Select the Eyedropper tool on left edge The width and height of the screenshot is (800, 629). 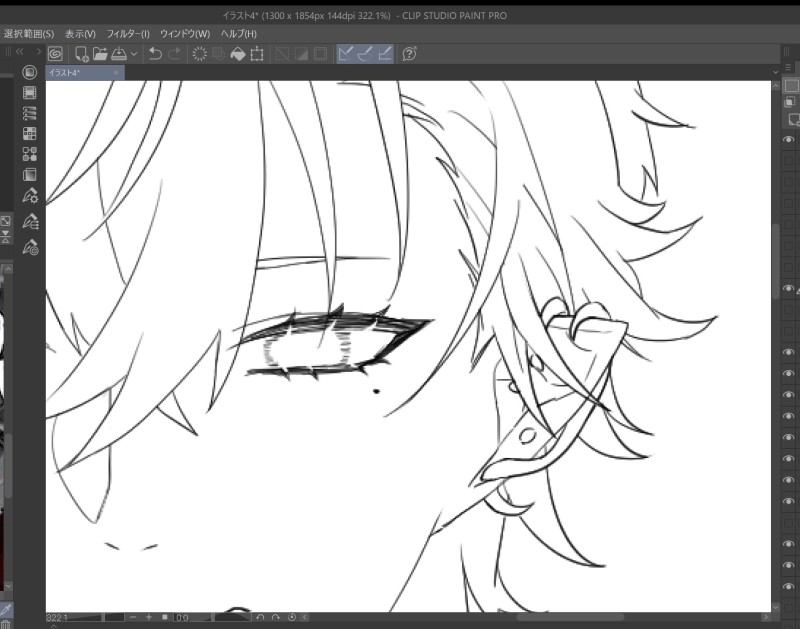pyautogui.click(x=6, y=609)
